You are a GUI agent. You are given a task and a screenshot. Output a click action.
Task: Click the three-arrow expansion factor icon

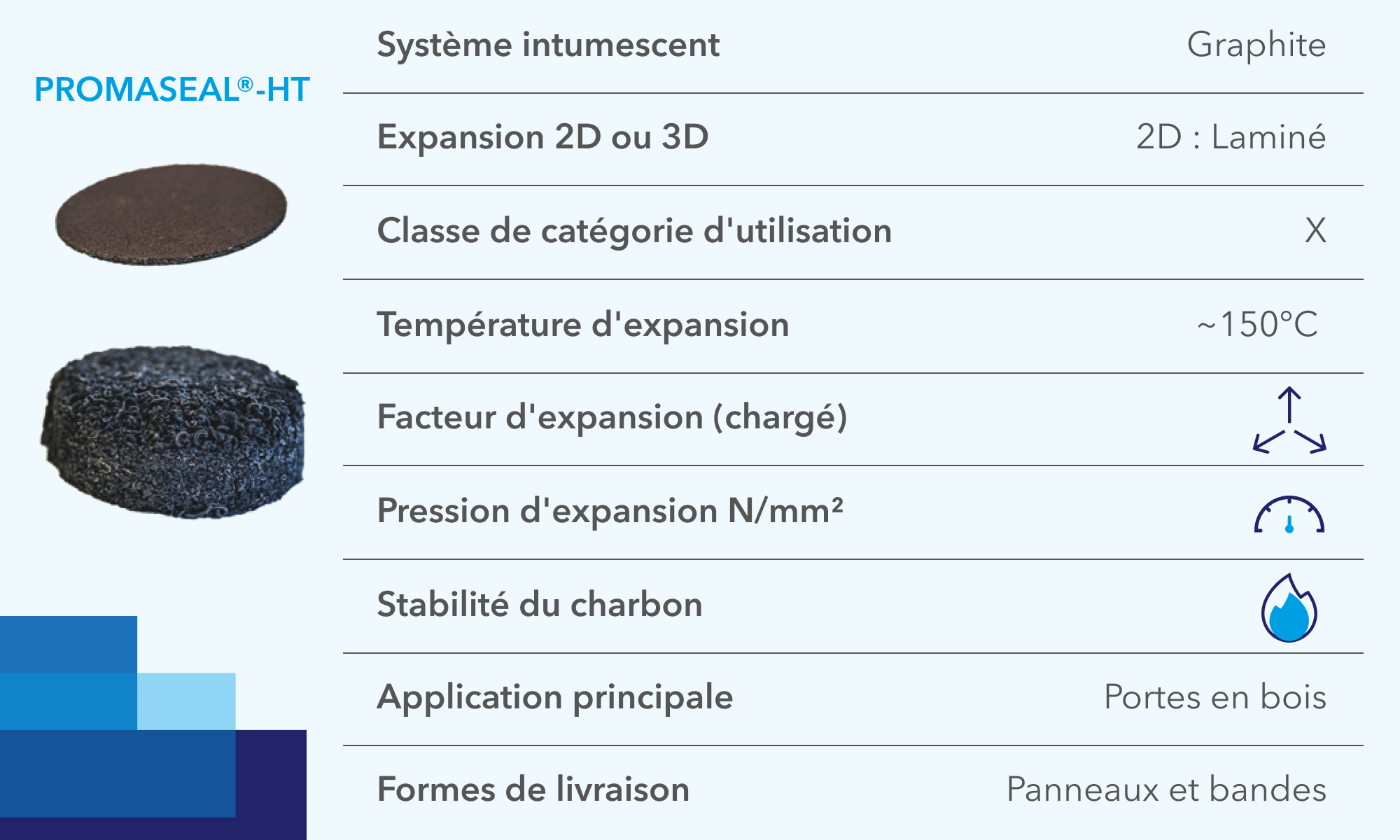pos(1289,420)
